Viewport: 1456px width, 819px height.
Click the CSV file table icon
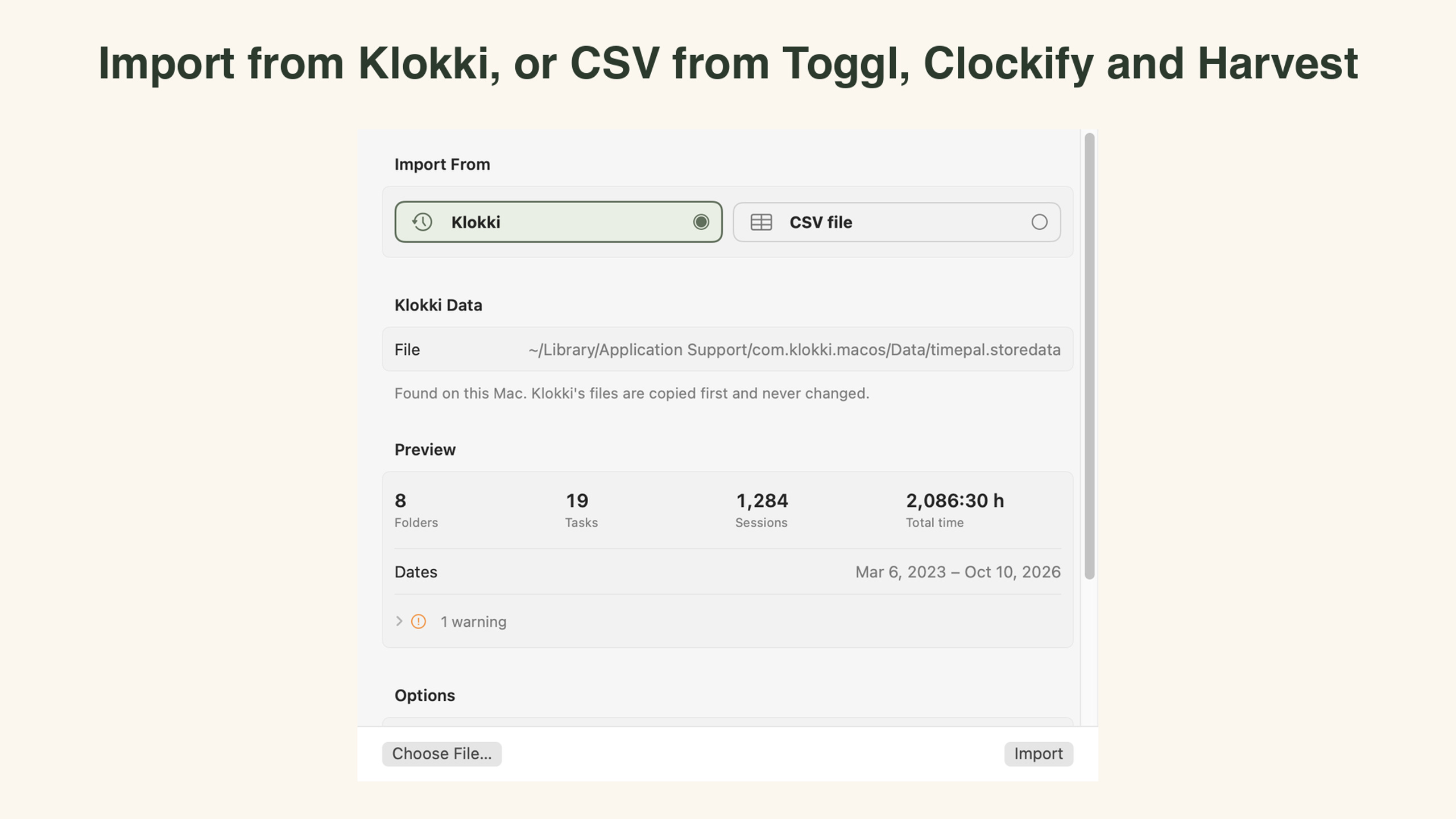pyautogui.click(x=761, y=222)
